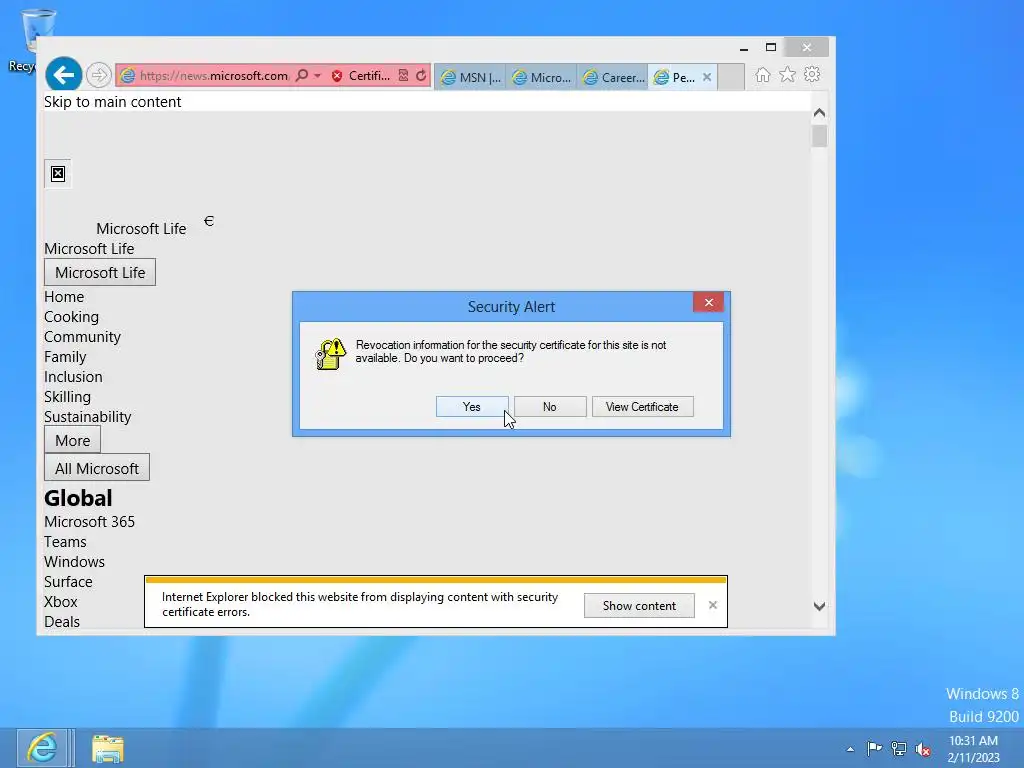The width and height of the screenshot is (1024, 768).
Task: Open the taskbar clock showing 10:31 AM
Action: tap(973, 749)
